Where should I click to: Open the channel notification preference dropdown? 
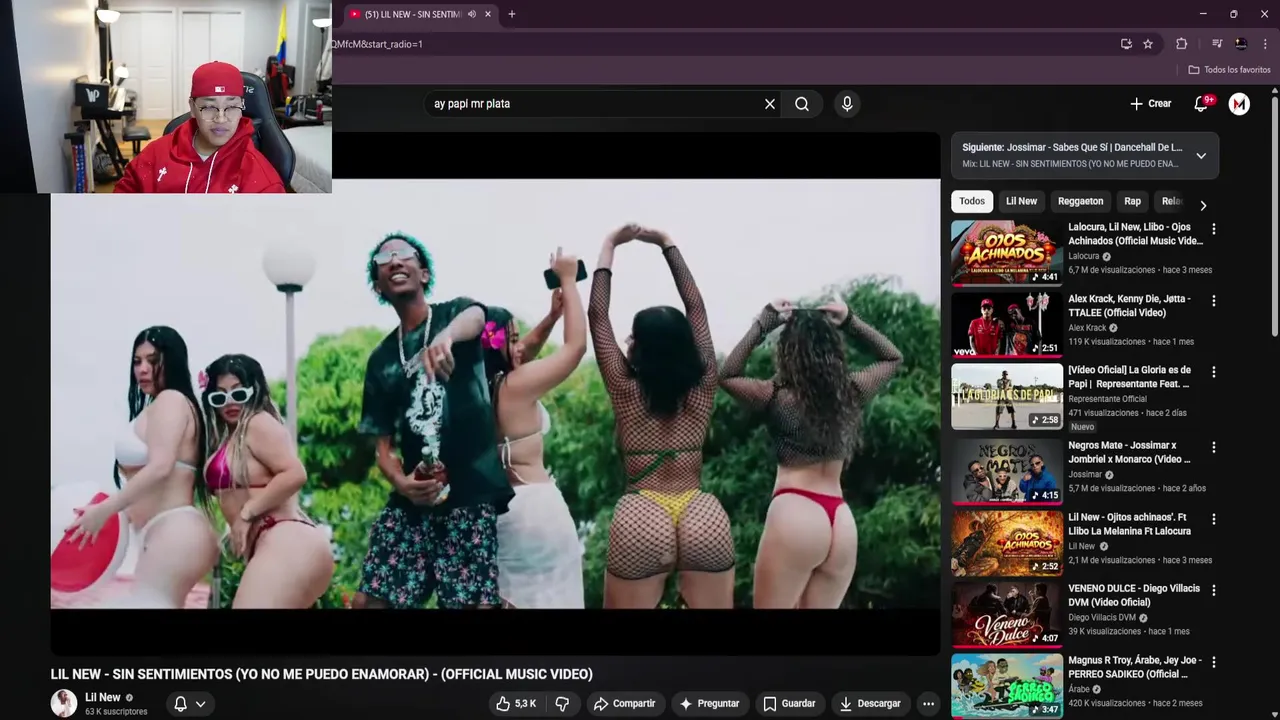190,704
